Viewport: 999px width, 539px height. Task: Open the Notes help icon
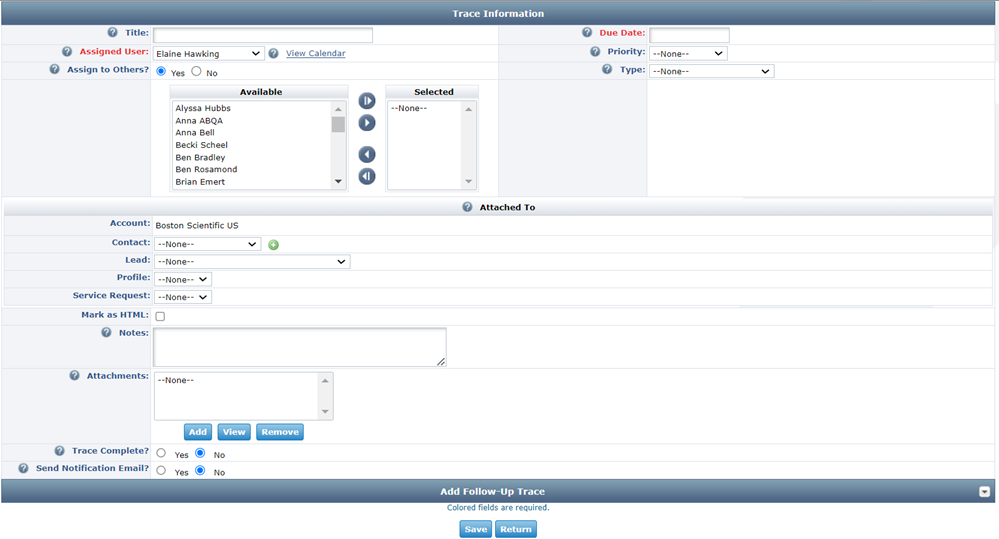(x=106, y=333)
